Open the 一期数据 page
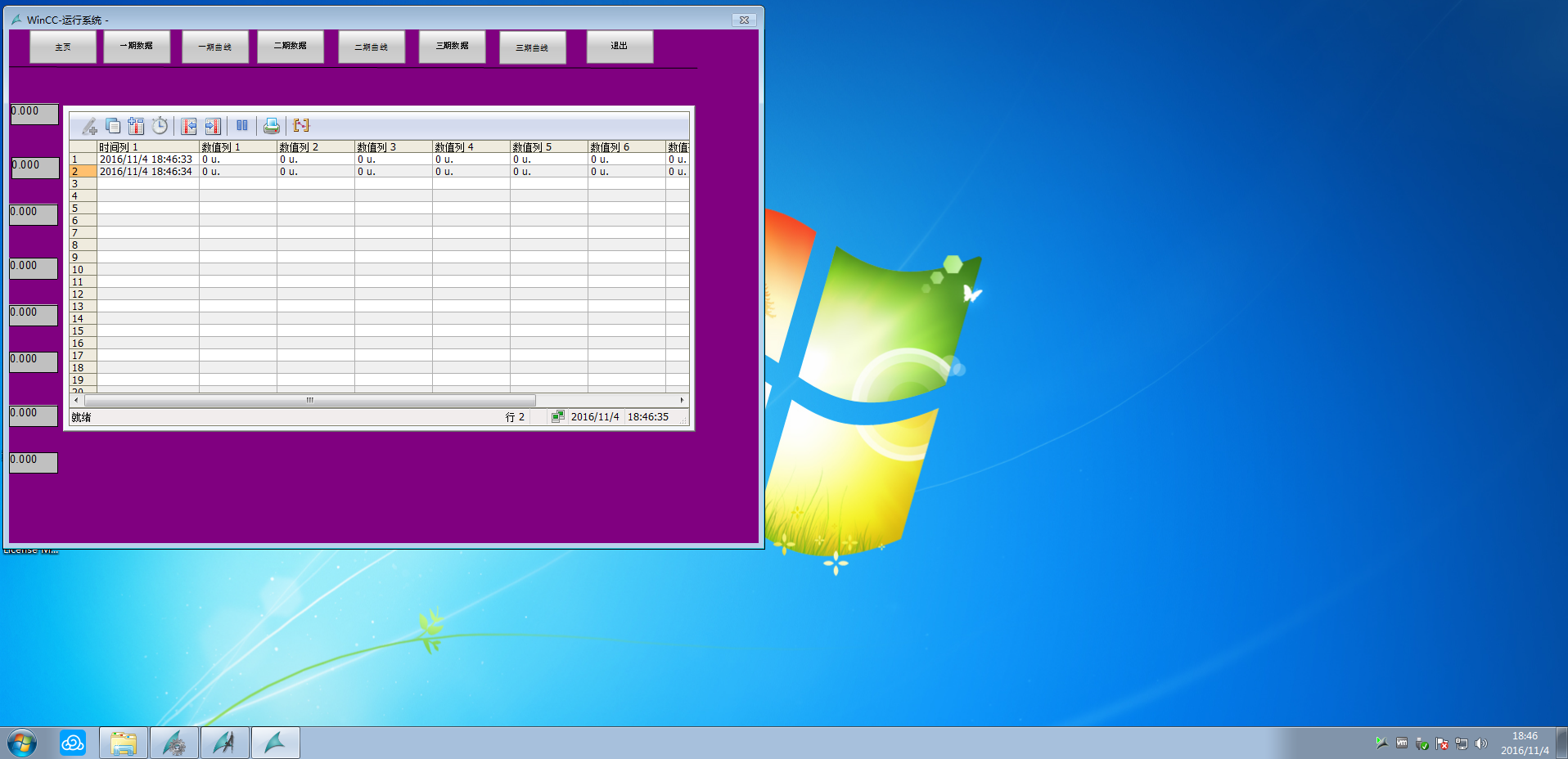The height and width of the screenshot is (759, 1568). (137, 47)
